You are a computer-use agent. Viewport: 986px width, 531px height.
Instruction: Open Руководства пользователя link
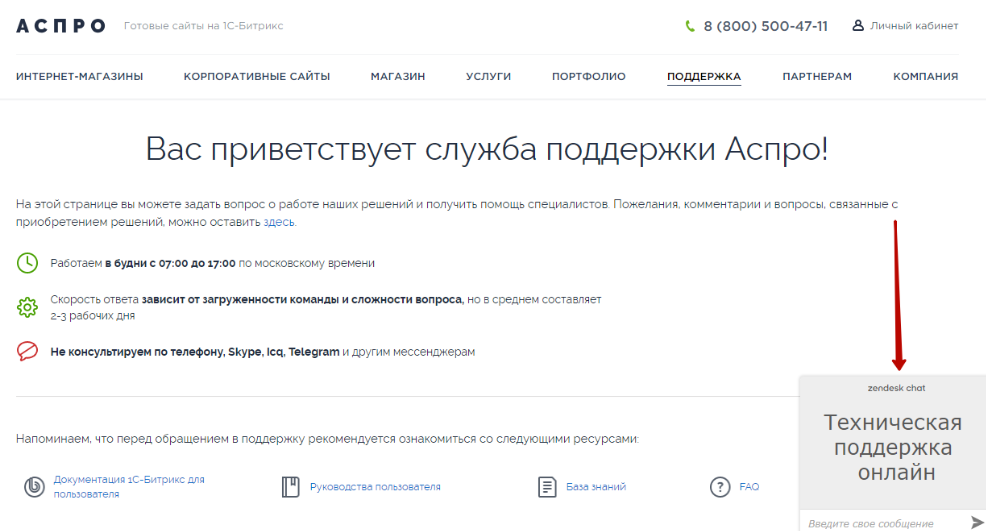pyautogui.click(x=375, y=486)
